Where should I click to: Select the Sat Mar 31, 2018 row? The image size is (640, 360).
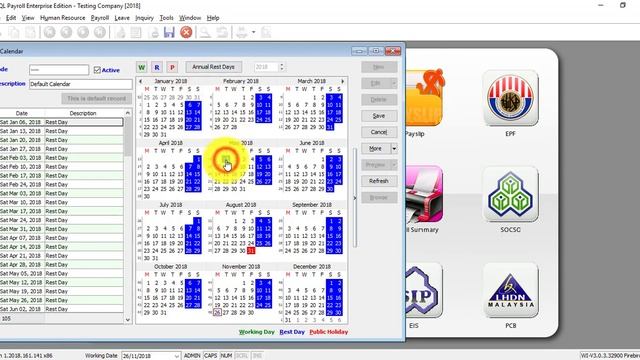pos(61,229)
